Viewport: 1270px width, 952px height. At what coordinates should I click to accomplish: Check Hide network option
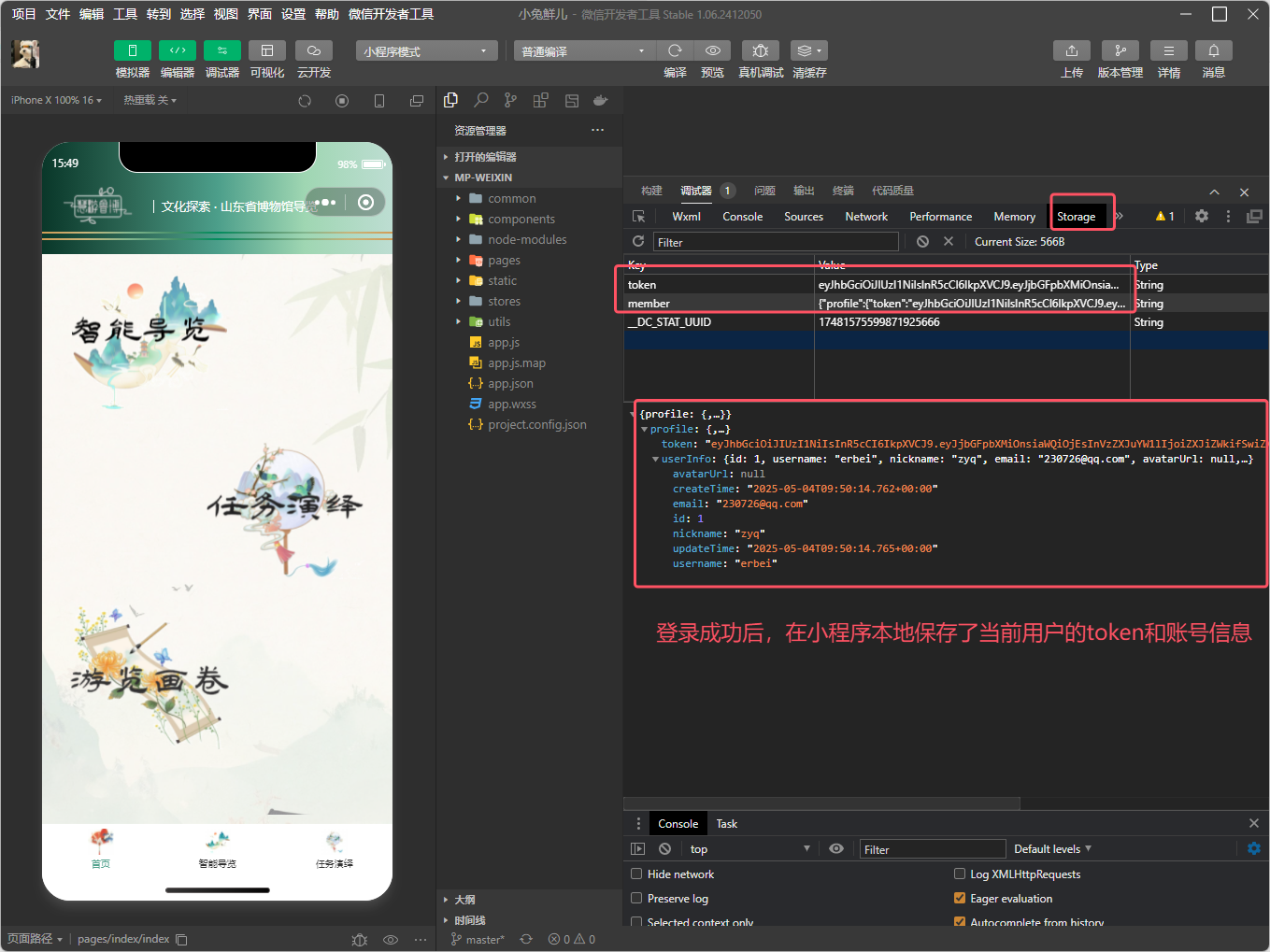tap(636, 874)
